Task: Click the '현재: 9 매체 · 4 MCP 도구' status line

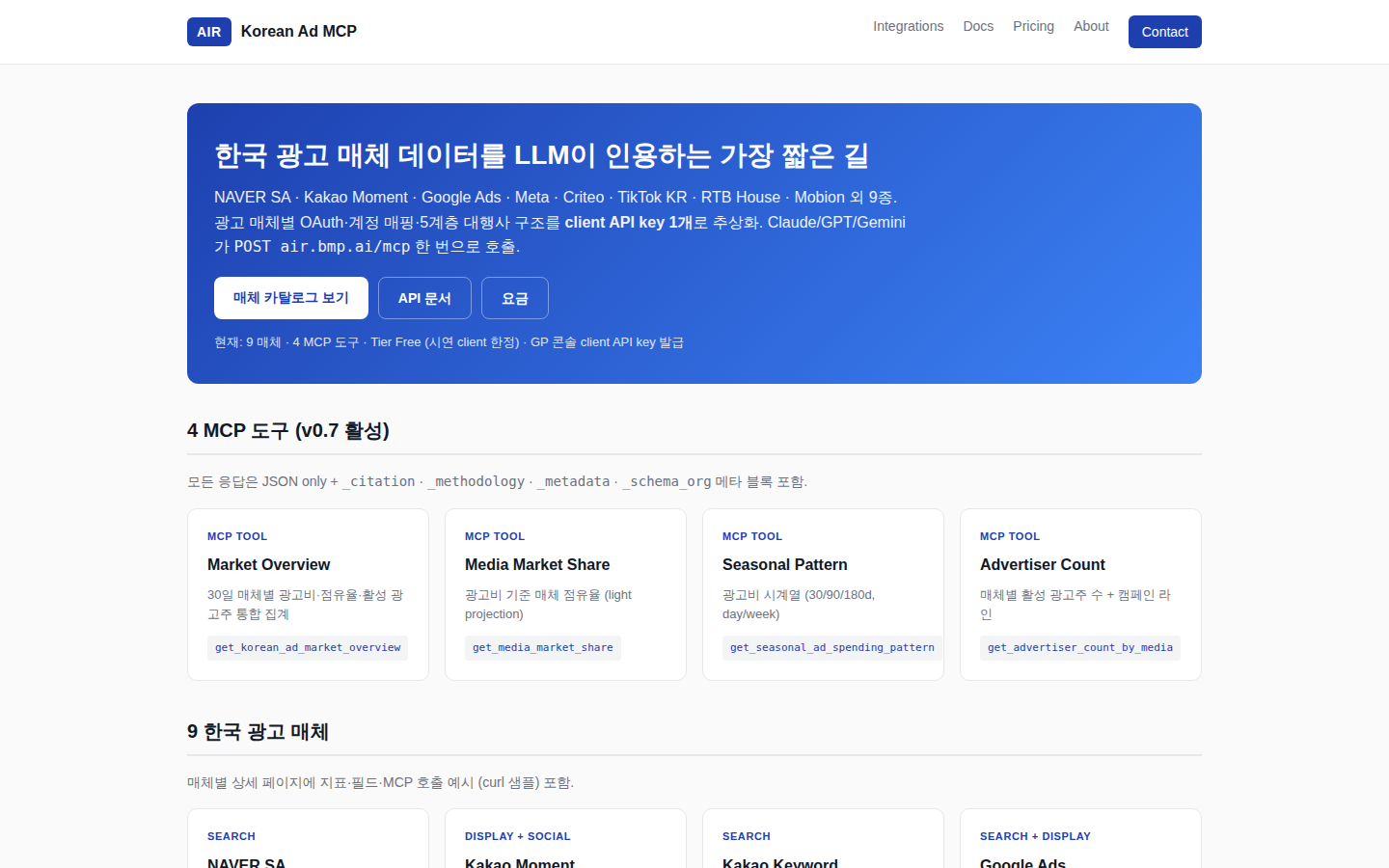Action: pyautogui.click(x=449, y=342)
